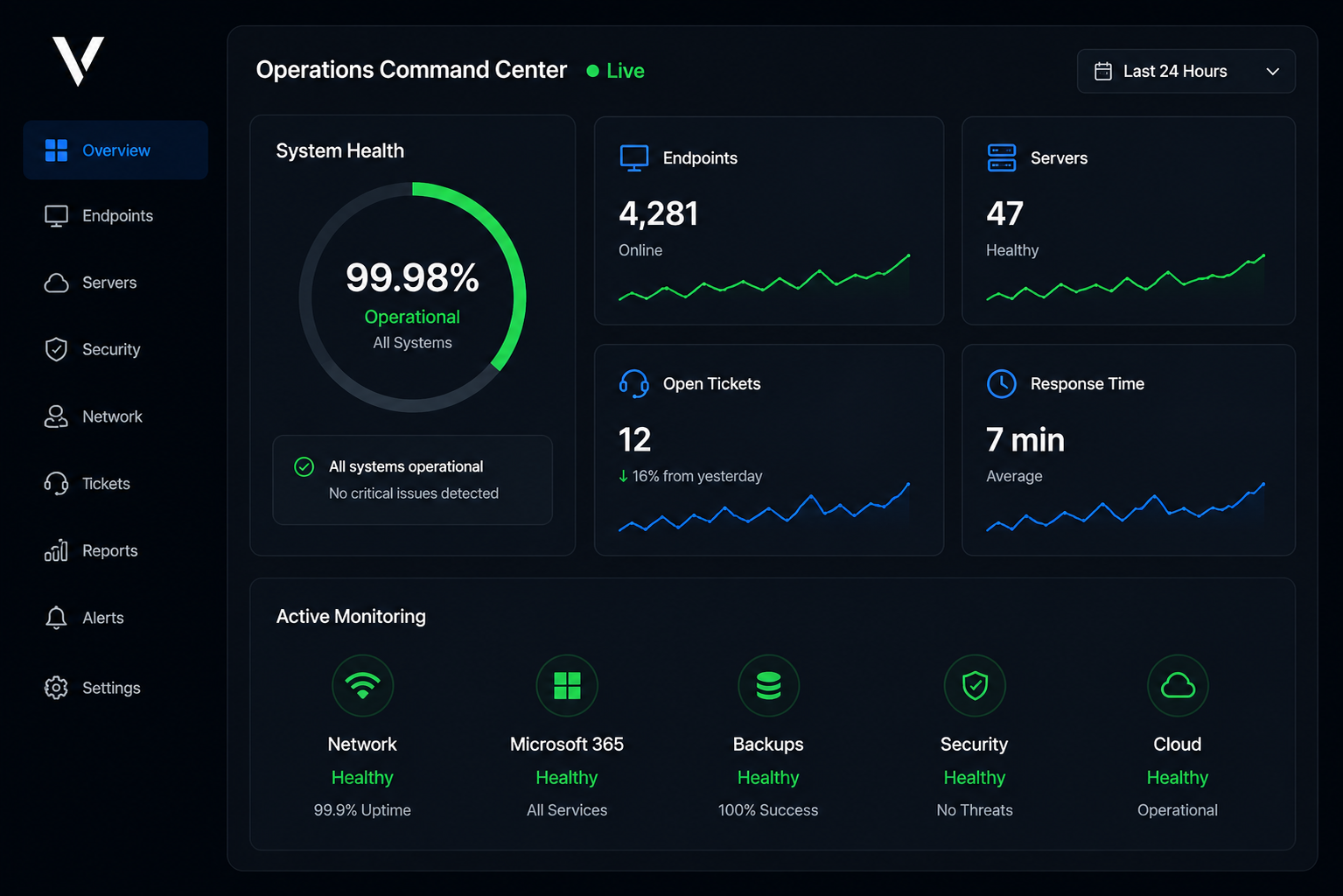Click the 100% Success text
This screenshot has height=896, width=1343.
(x=768, y=810)
